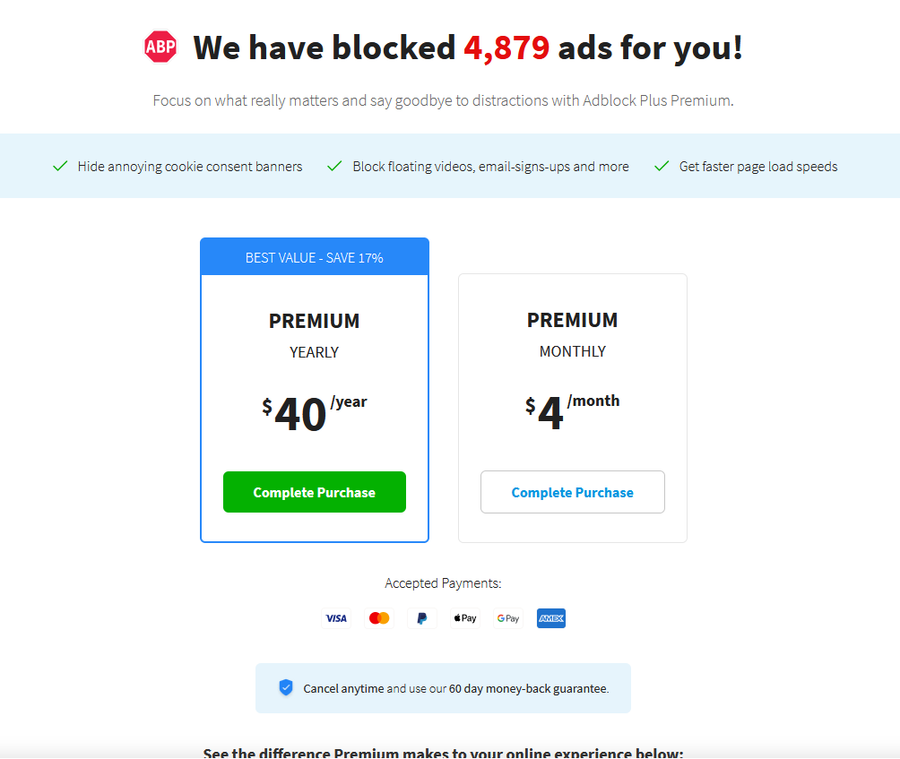Image resolution: width=900 pixels, height=759 pixels.
Task: Click the Visa payment icon
Action: (336, 618)
